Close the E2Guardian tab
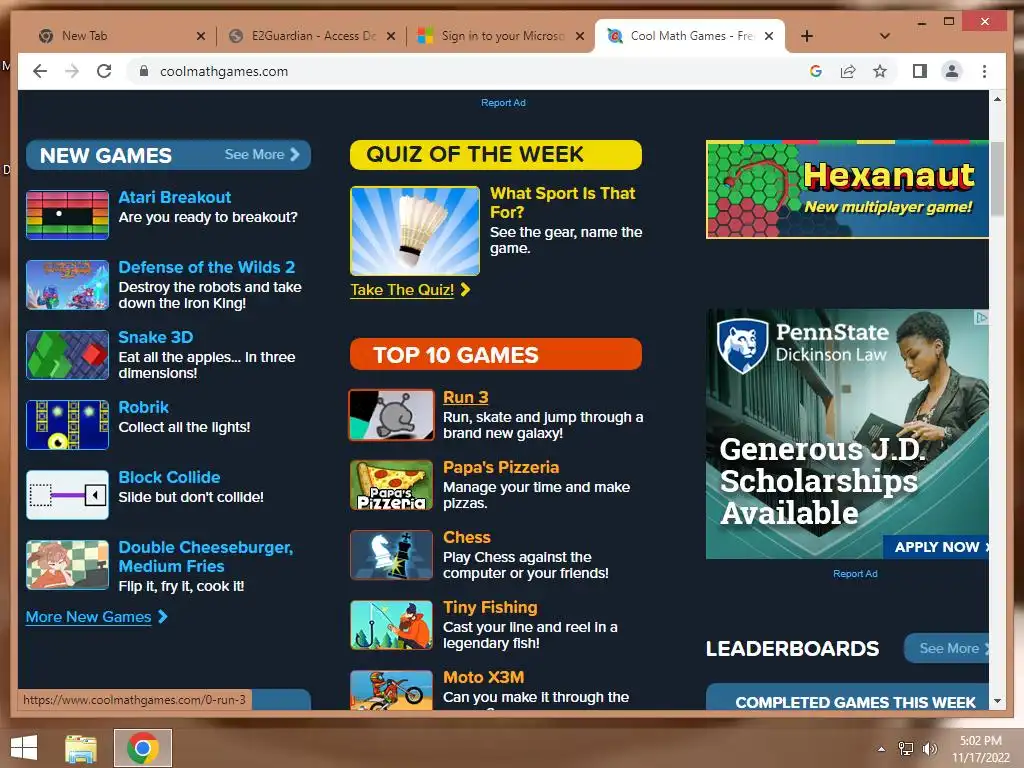Image resolution: width=1024 pixels, height=768 pixels. tap(391, 37)
